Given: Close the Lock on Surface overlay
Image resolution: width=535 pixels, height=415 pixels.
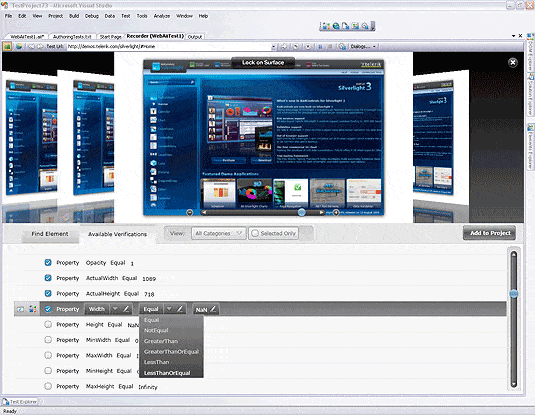Looking at the screenshot, I should pos(512,62).
